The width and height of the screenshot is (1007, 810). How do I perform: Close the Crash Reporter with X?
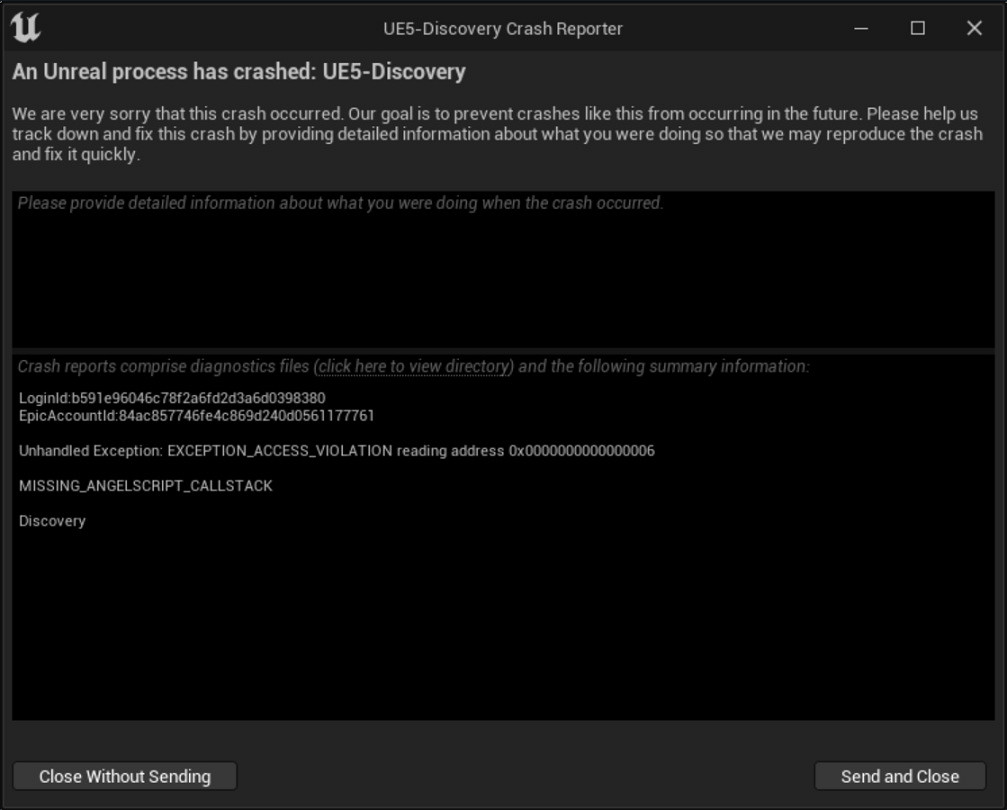tap(974, 28)
